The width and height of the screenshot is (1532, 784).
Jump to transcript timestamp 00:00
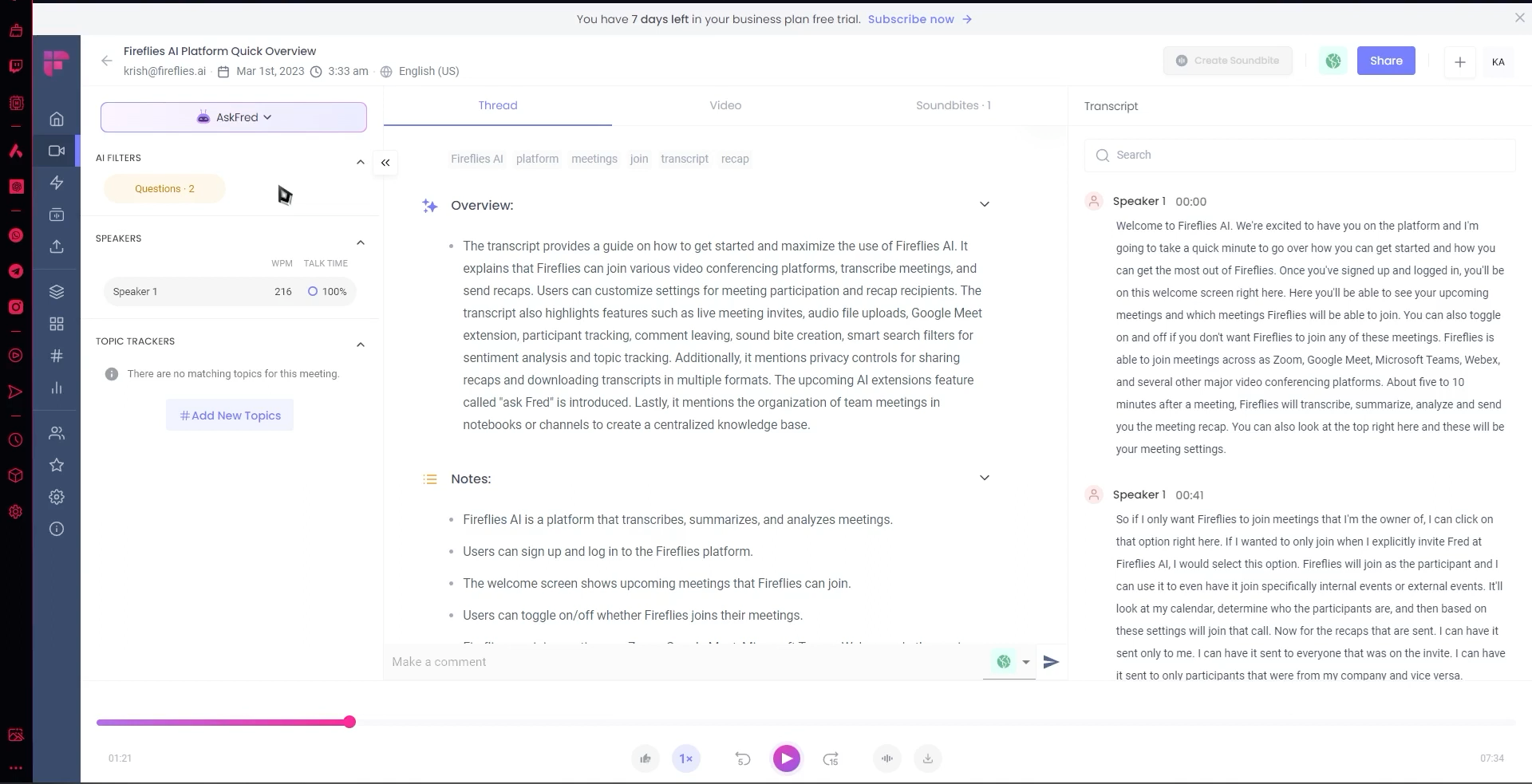(1190, 202)
